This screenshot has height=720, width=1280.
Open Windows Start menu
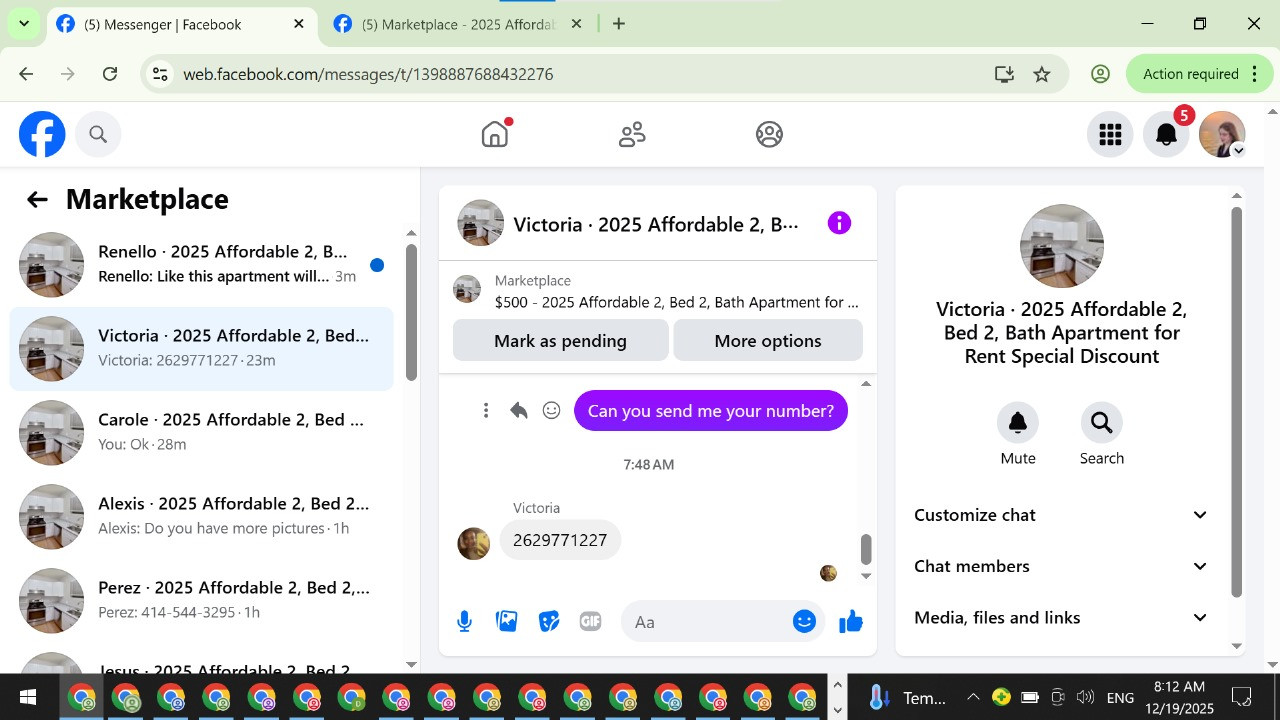coord(27,697)
